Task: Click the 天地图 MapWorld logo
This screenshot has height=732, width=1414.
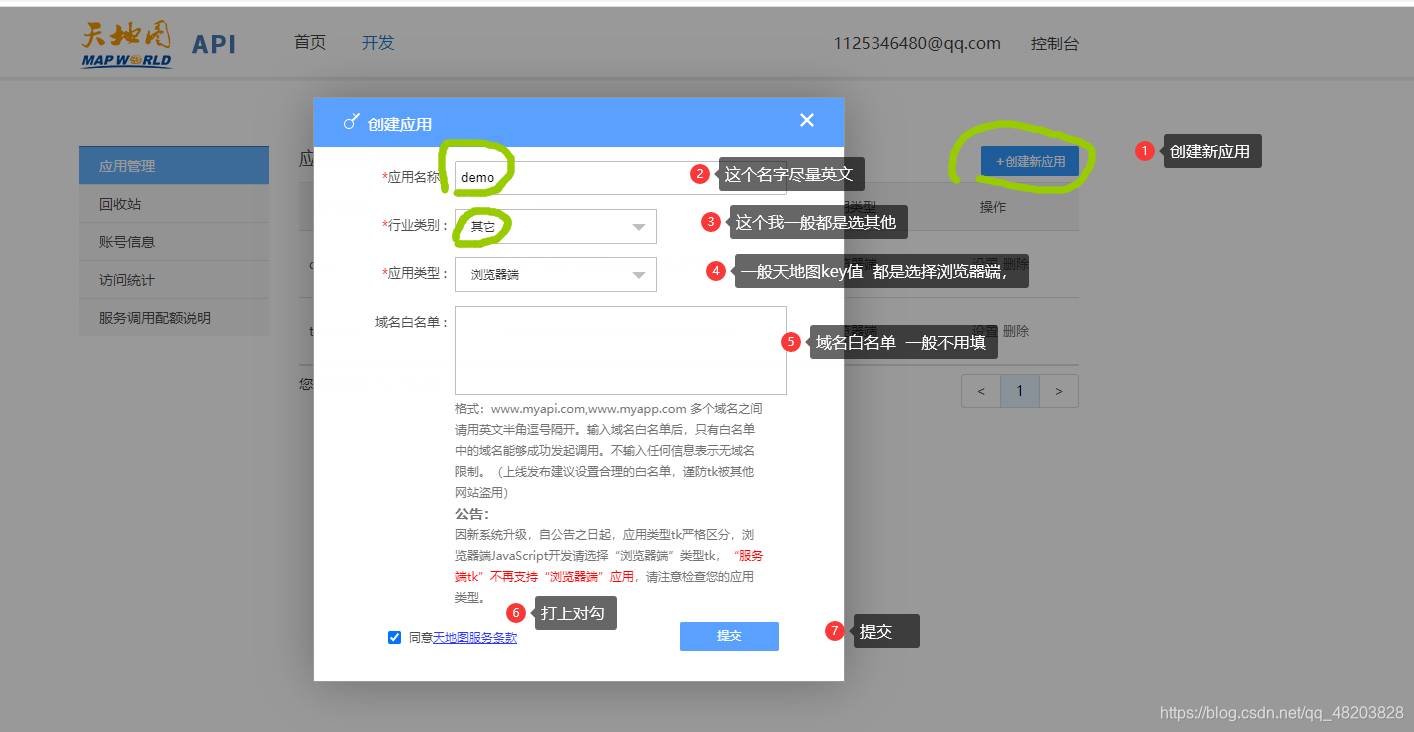Action: [x=126, y=46]
